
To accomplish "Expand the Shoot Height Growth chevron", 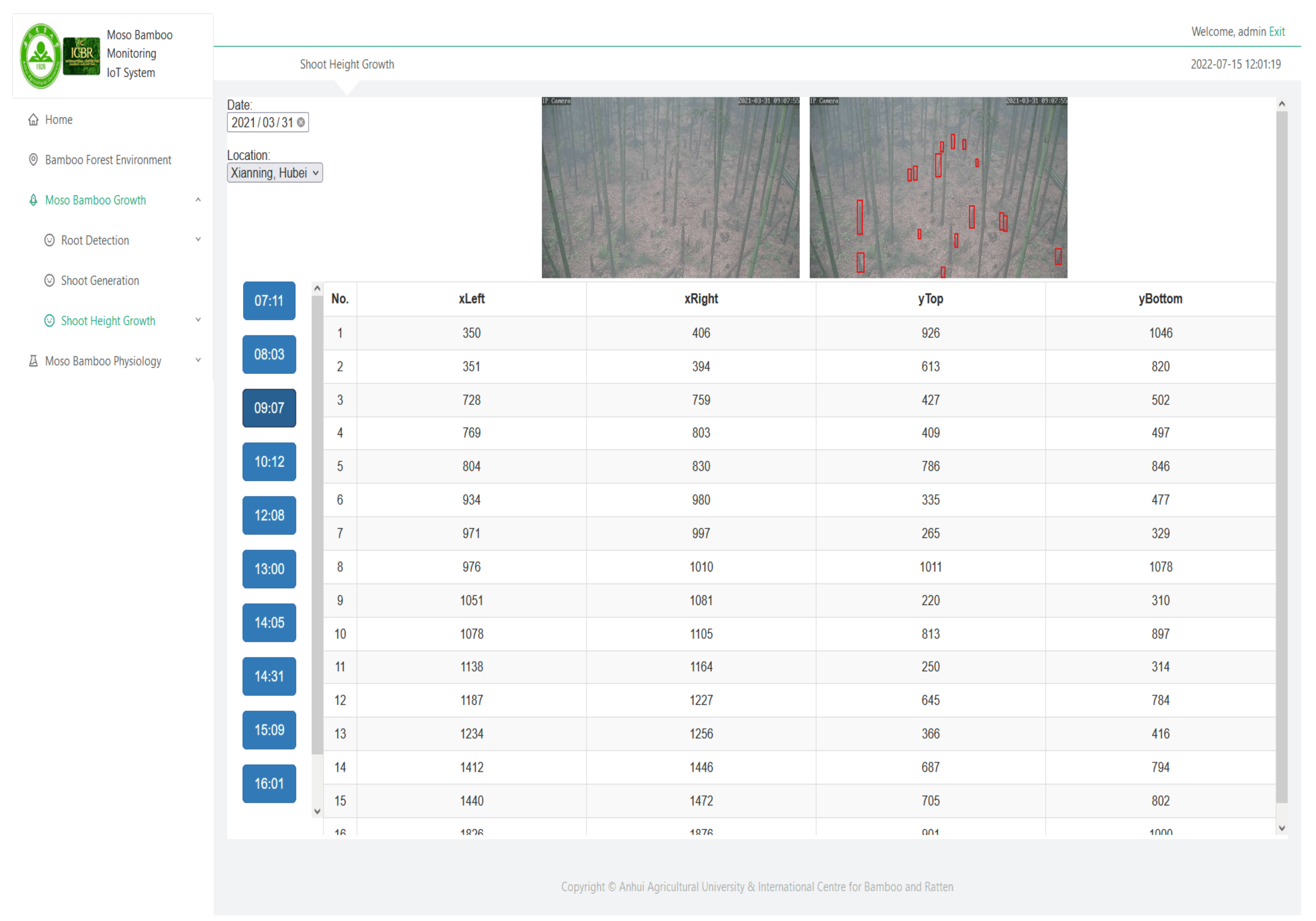I will tap(198, 320).
